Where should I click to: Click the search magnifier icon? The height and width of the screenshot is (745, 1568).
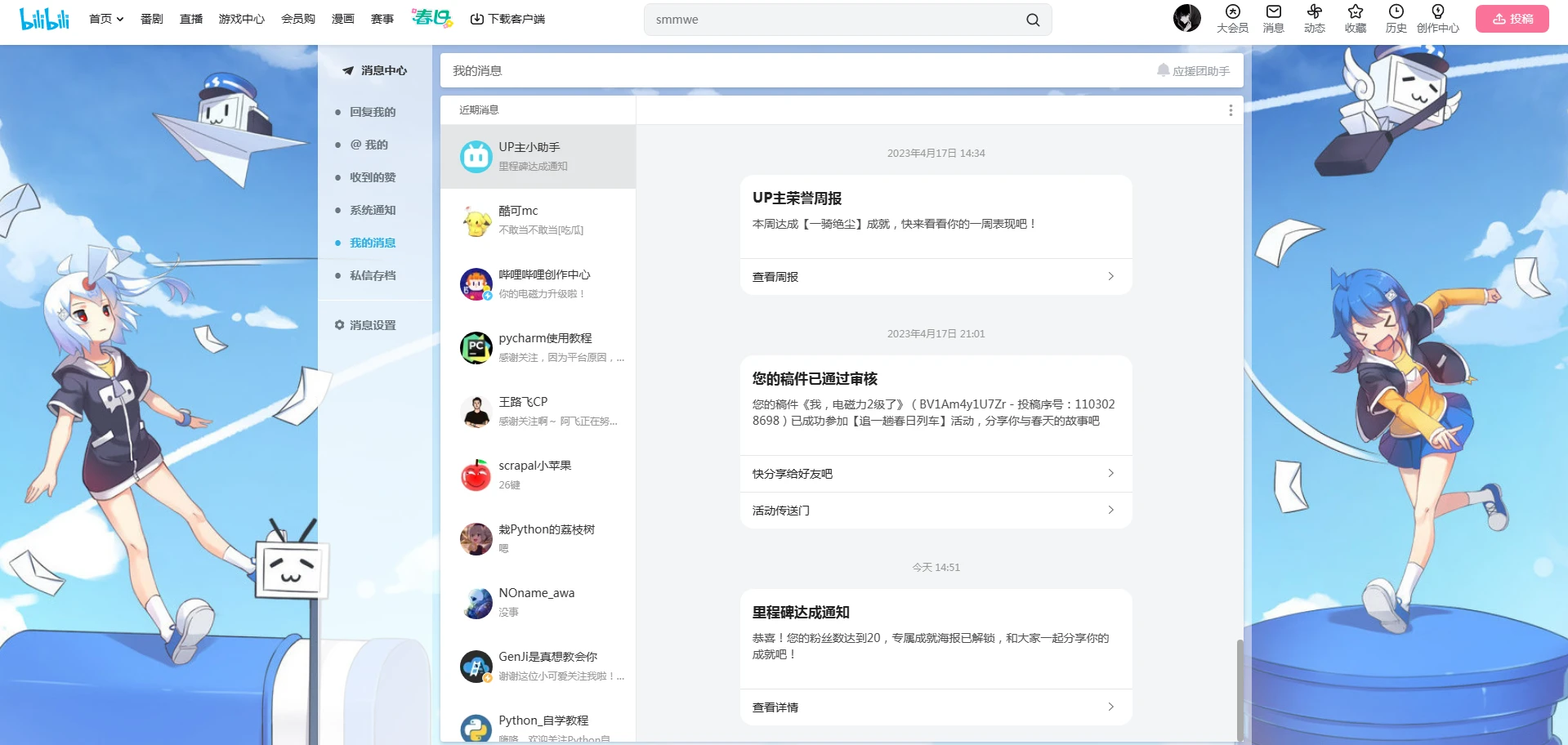1033,20
